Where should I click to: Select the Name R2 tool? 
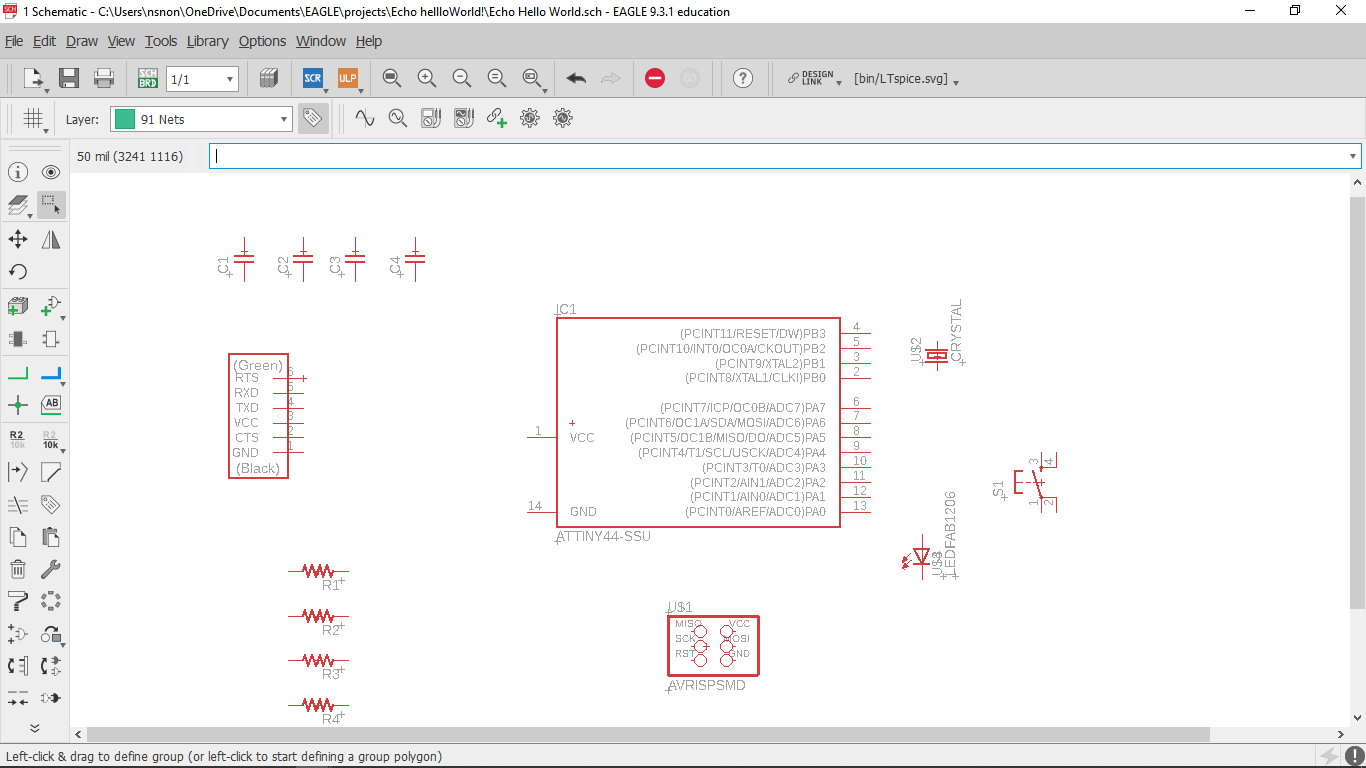pyautogui.click(x=18, y=439)
